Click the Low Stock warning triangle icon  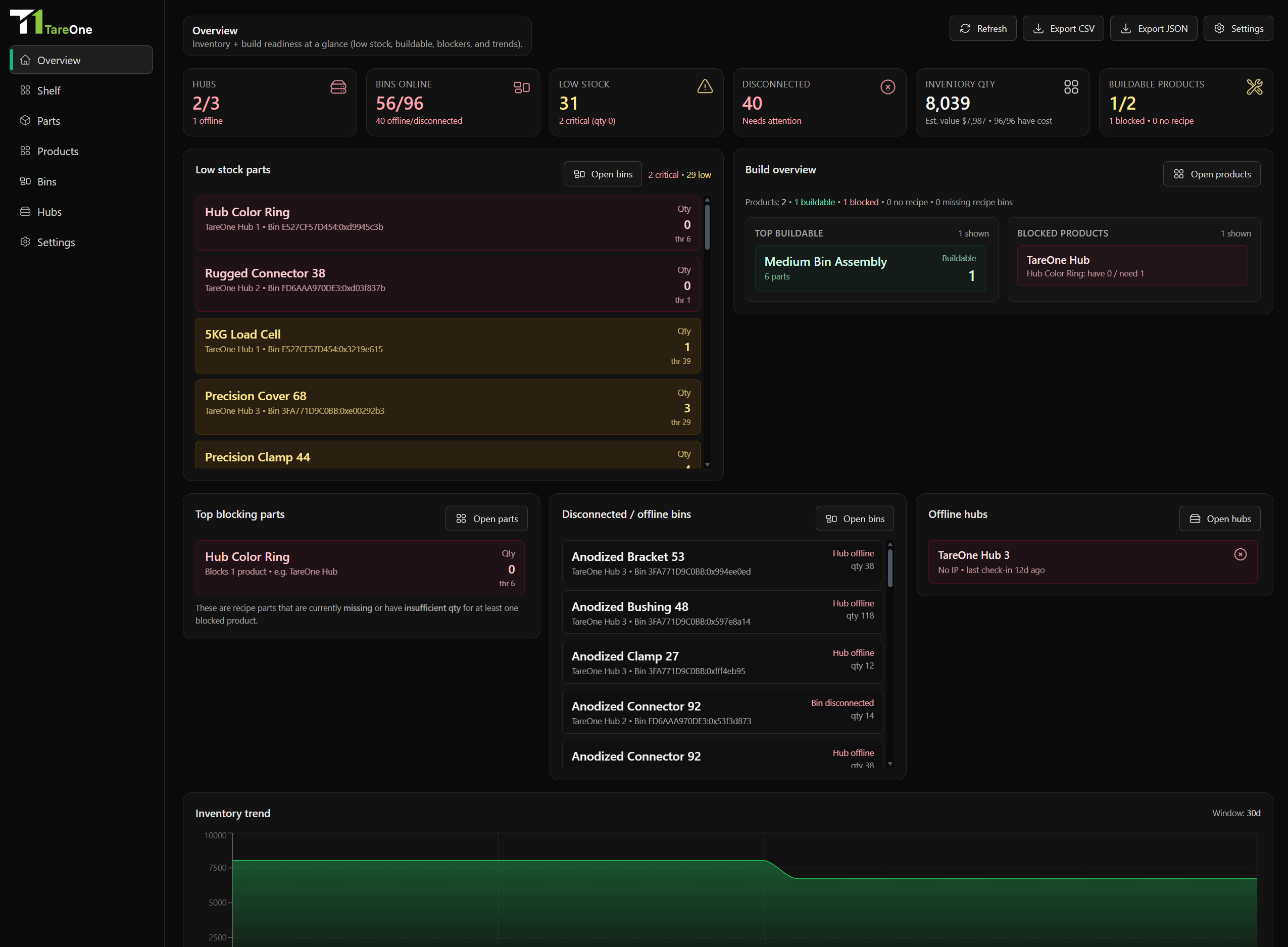[705, 86]
